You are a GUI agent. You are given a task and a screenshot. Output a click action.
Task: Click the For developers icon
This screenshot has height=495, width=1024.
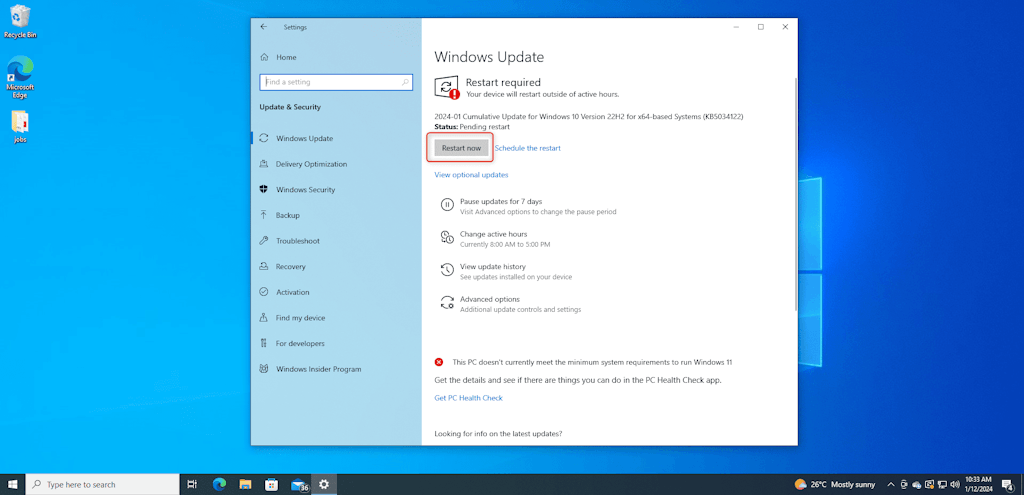(264, 343)
